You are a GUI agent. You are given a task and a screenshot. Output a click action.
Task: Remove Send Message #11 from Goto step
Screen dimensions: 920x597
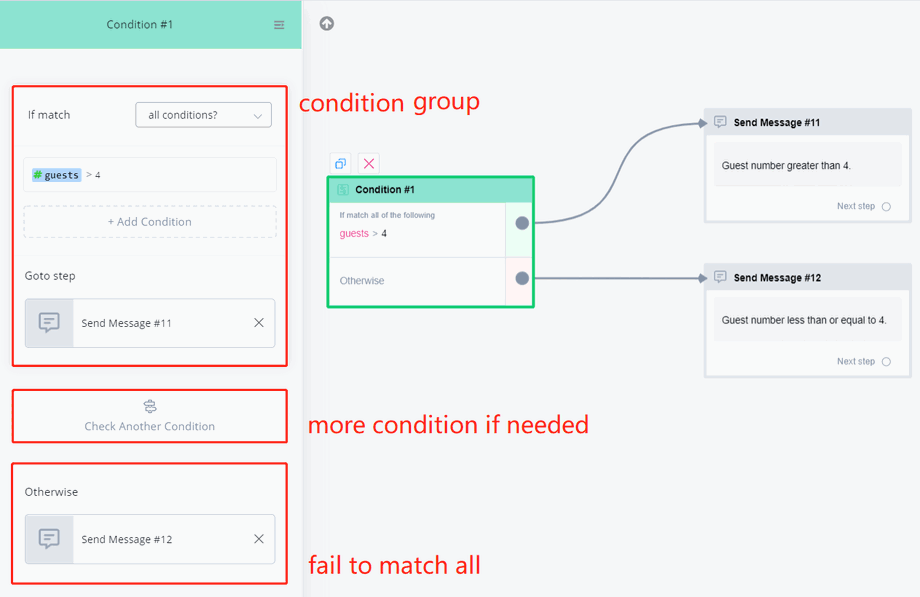tap(259, 323)
